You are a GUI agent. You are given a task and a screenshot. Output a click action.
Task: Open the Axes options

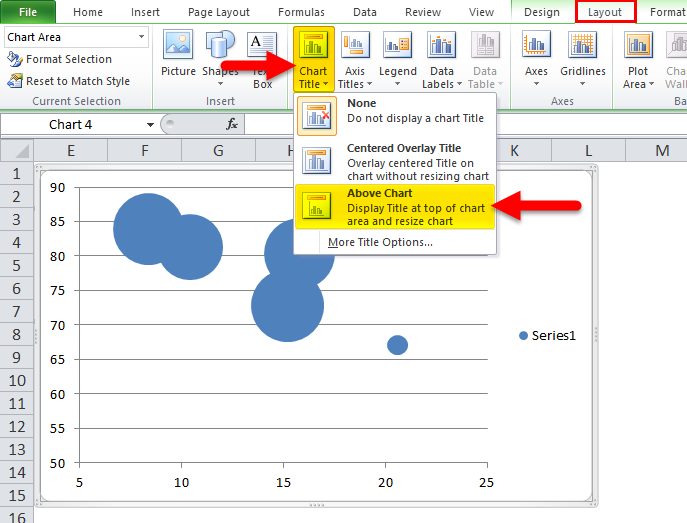[536, 57]
